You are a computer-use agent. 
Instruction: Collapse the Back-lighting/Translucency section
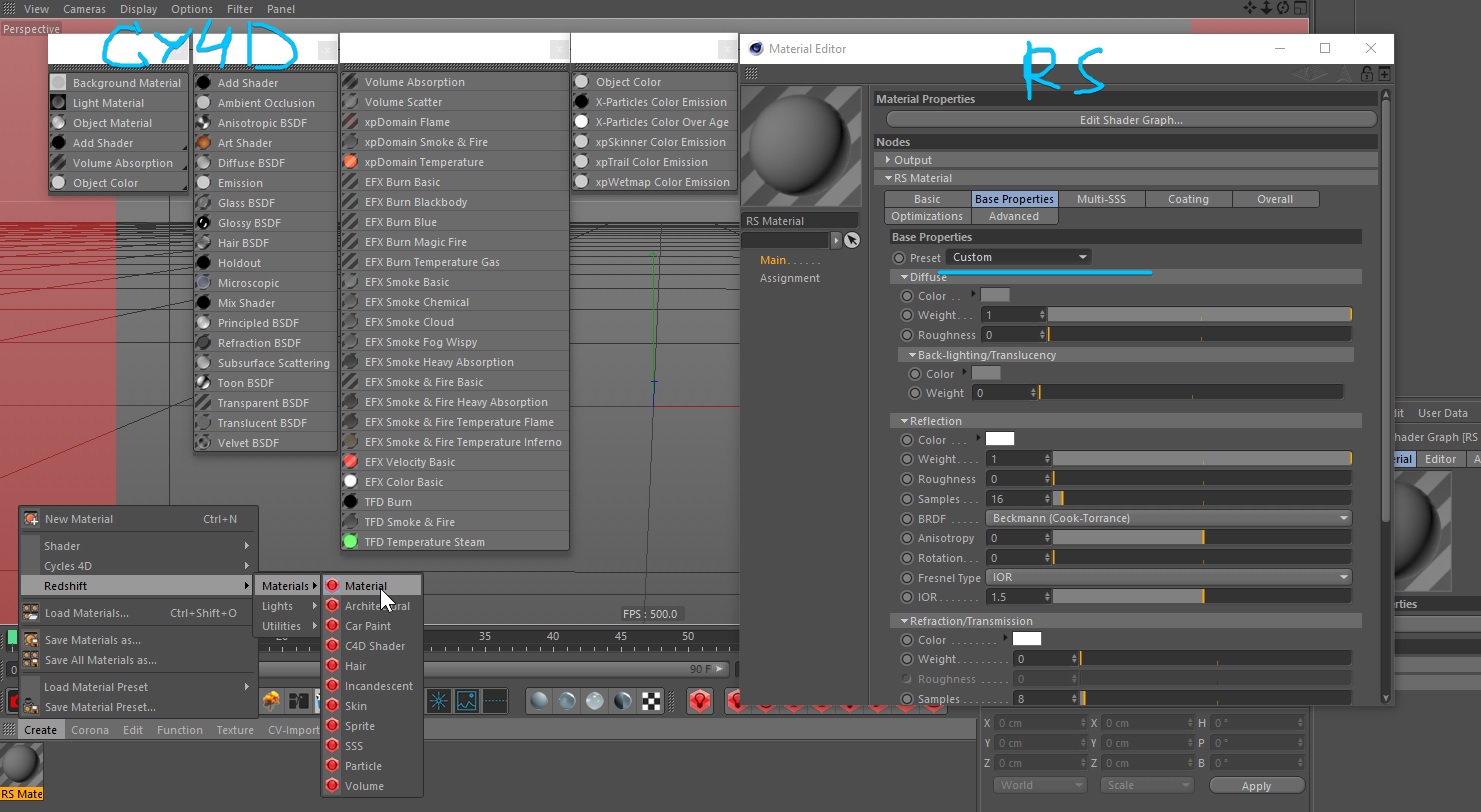912,355
